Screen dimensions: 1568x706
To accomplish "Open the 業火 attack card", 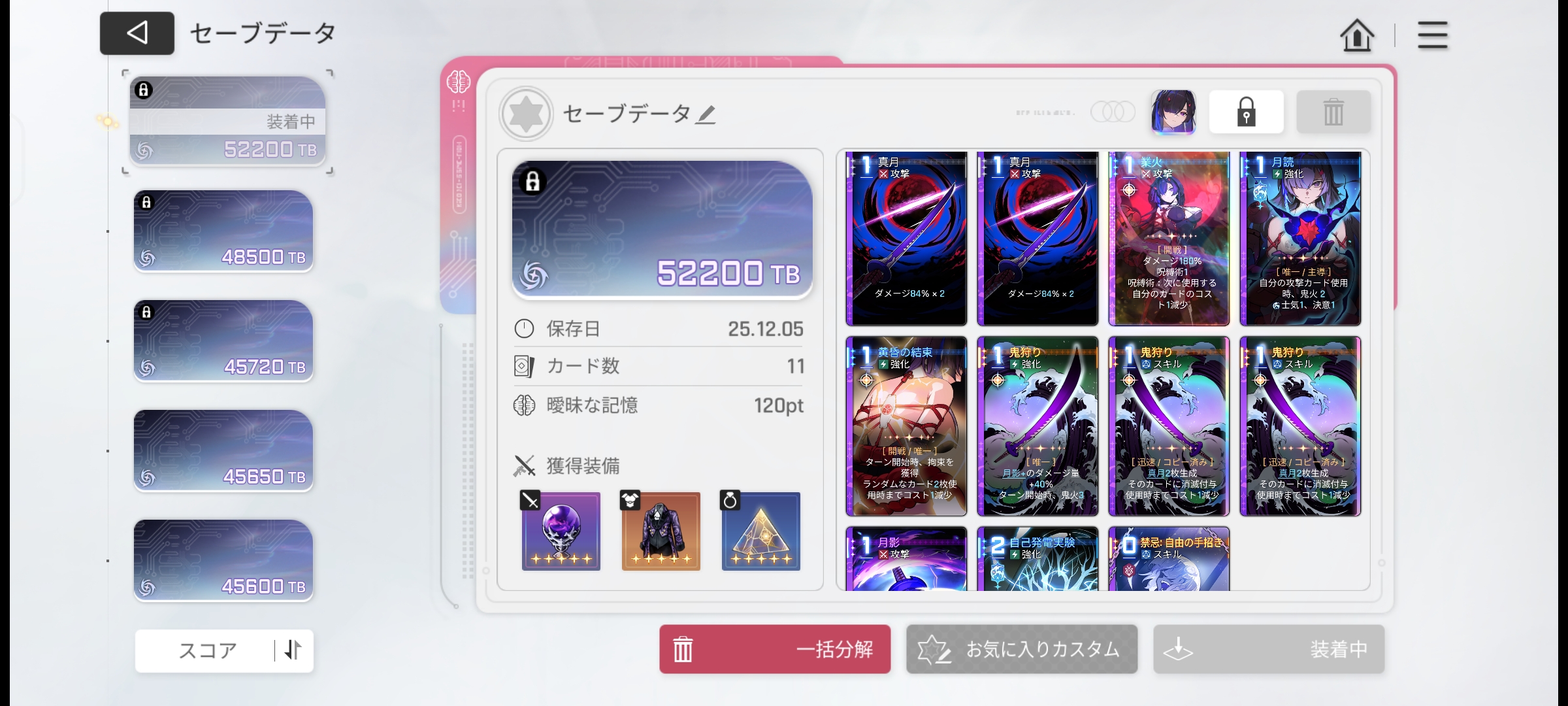I will 1169,239.
